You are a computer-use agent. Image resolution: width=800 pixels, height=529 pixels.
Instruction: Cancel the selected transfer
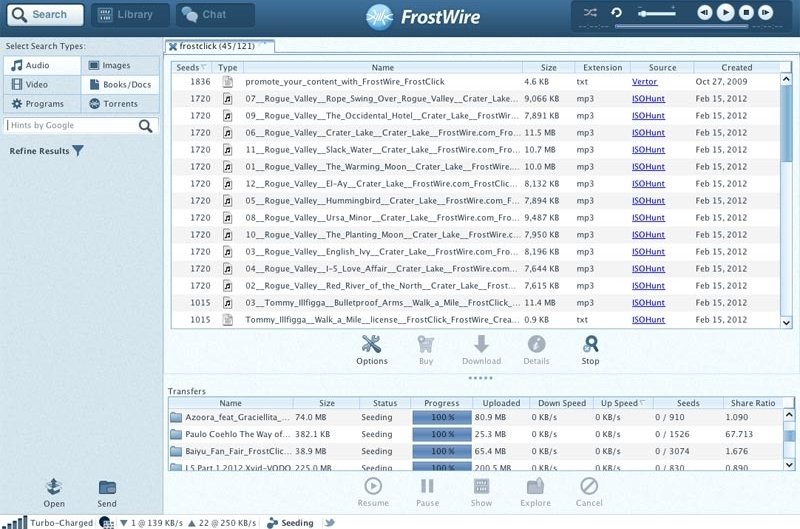click(x=589, y=492)
